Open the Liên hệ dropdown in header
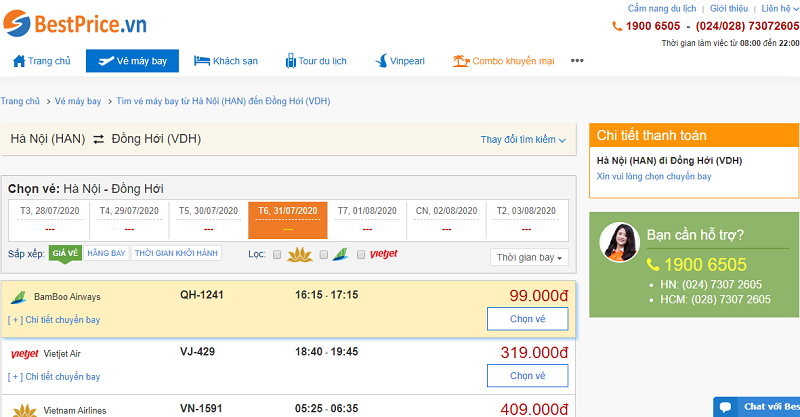 coord(780,9)
